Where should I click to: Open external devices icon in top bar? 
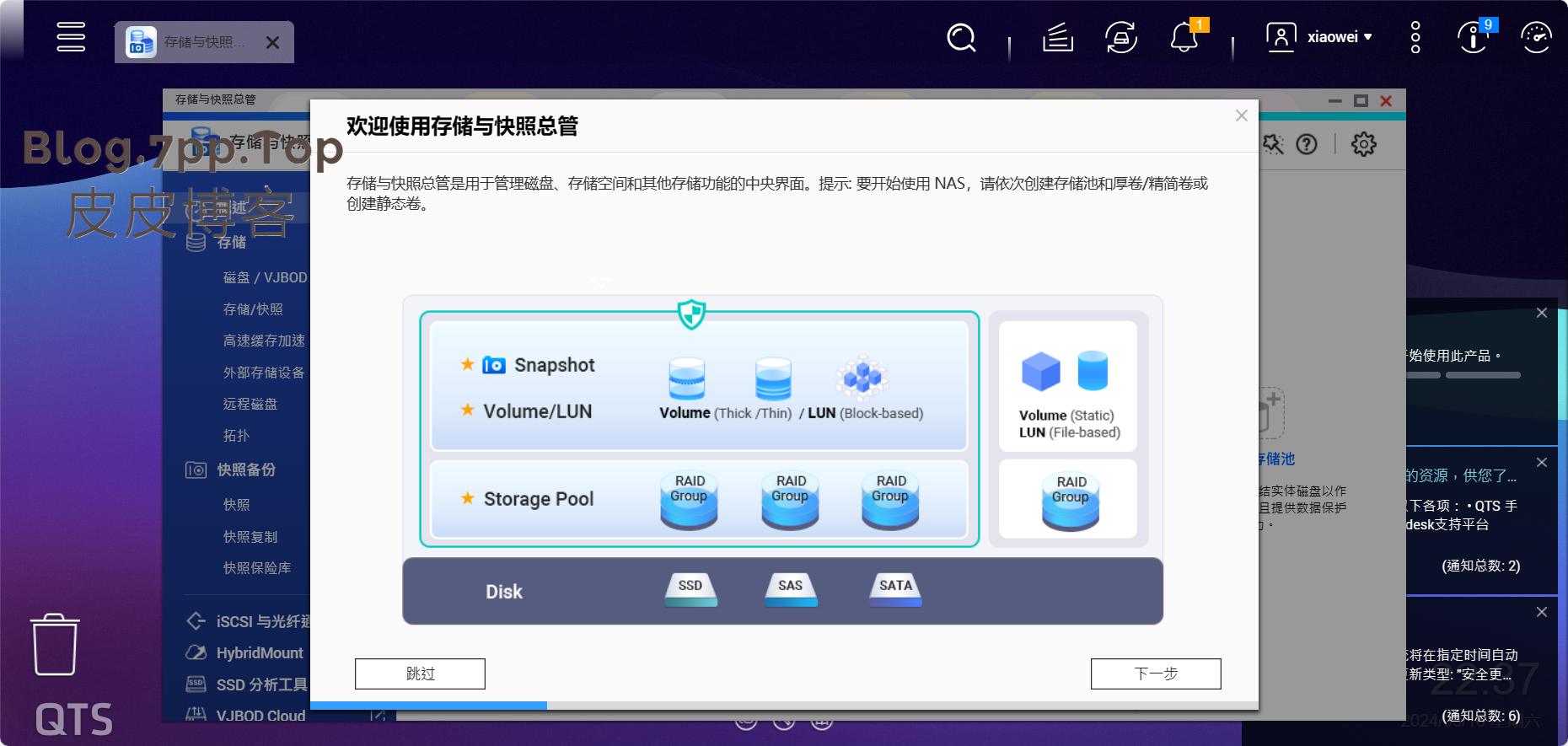(1121, 38)
